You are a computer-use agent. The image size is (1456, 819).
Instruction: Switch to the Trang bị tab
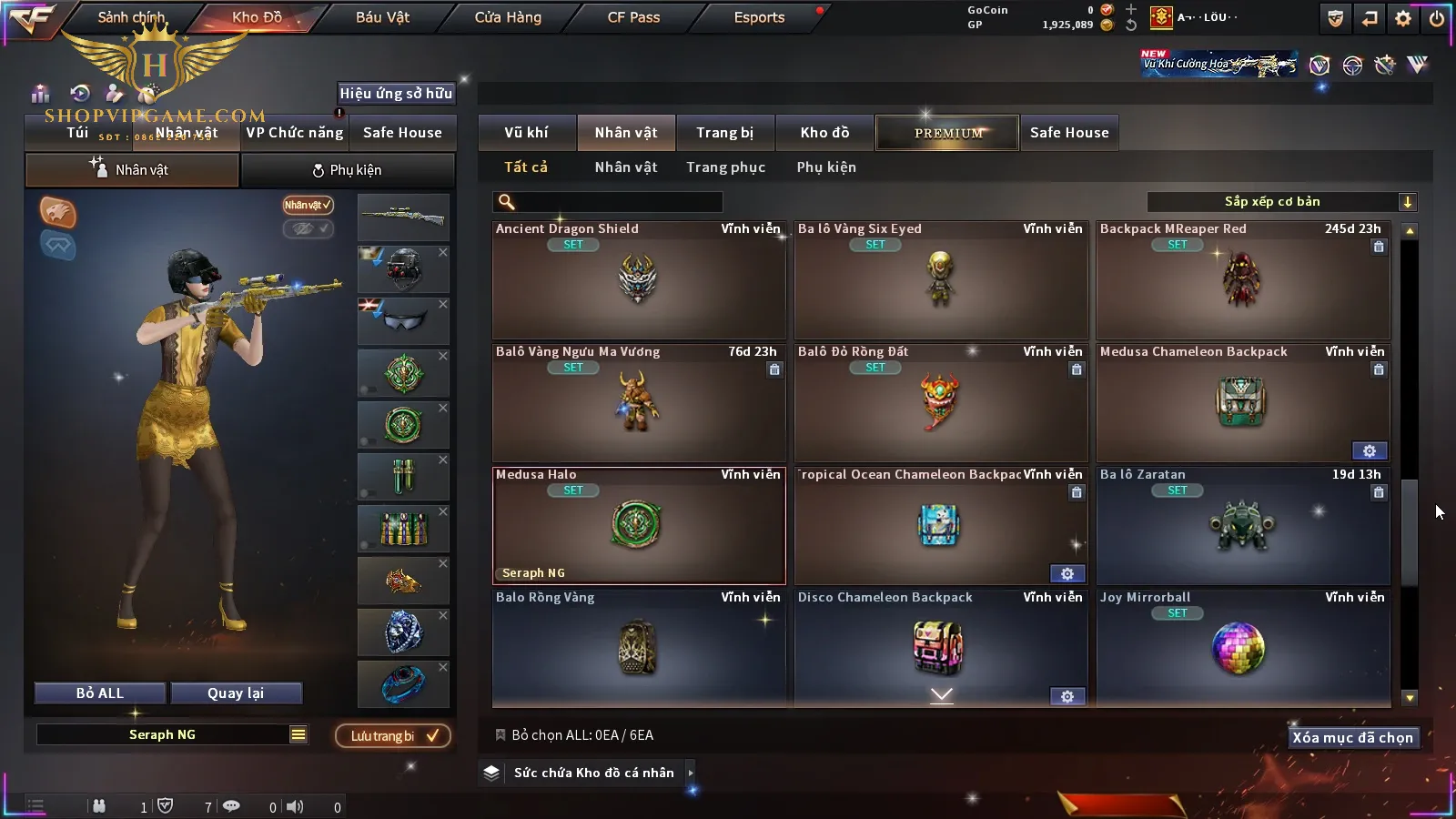[x=725, y=133]
